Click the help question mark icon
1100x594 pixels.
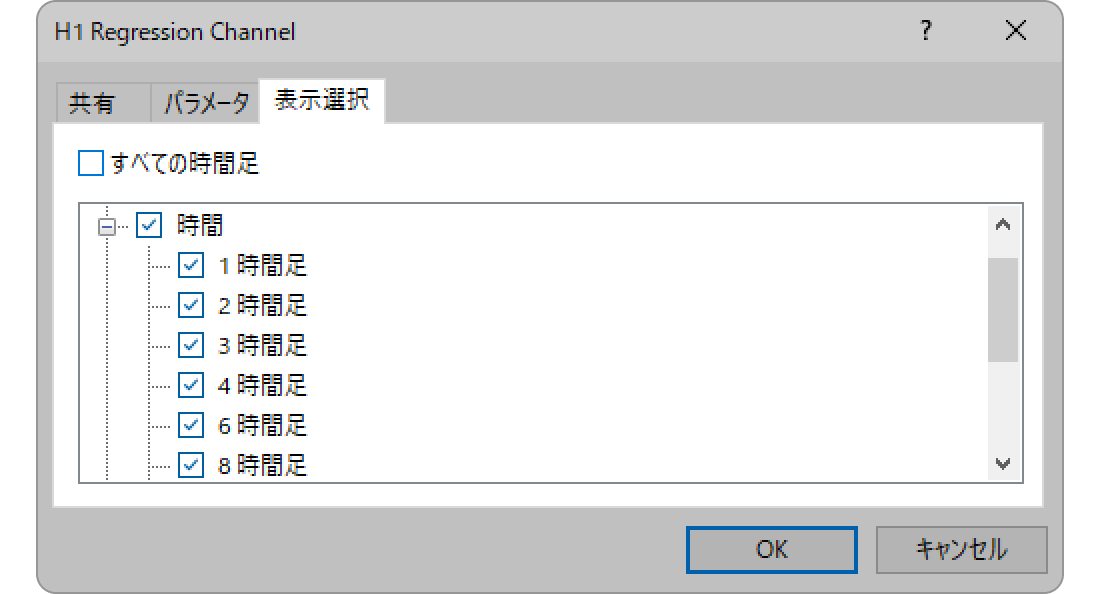coord(926,31)
